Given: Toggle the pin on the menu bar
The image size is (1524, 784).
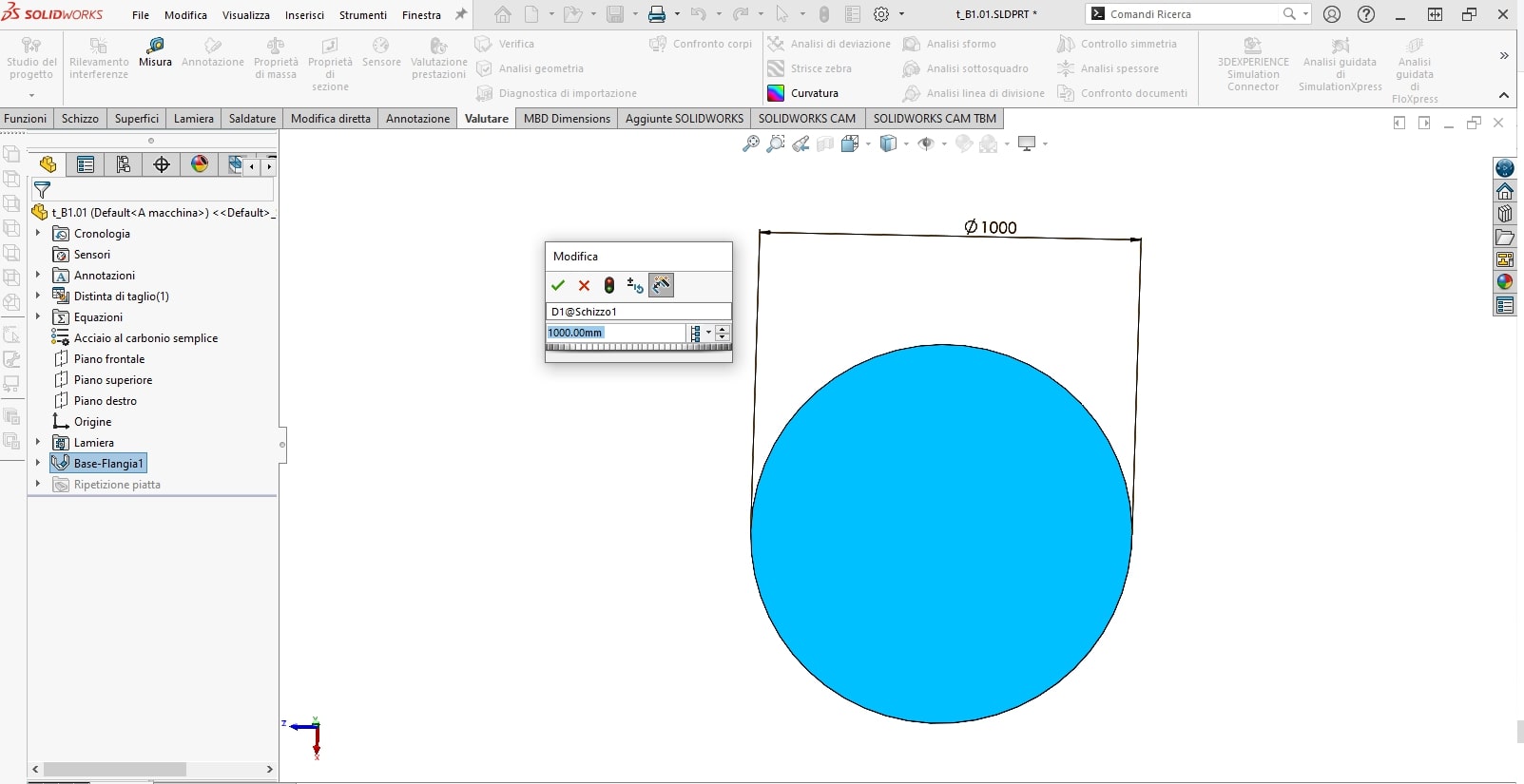Looking at the screenshot, I should coord(461,14).
